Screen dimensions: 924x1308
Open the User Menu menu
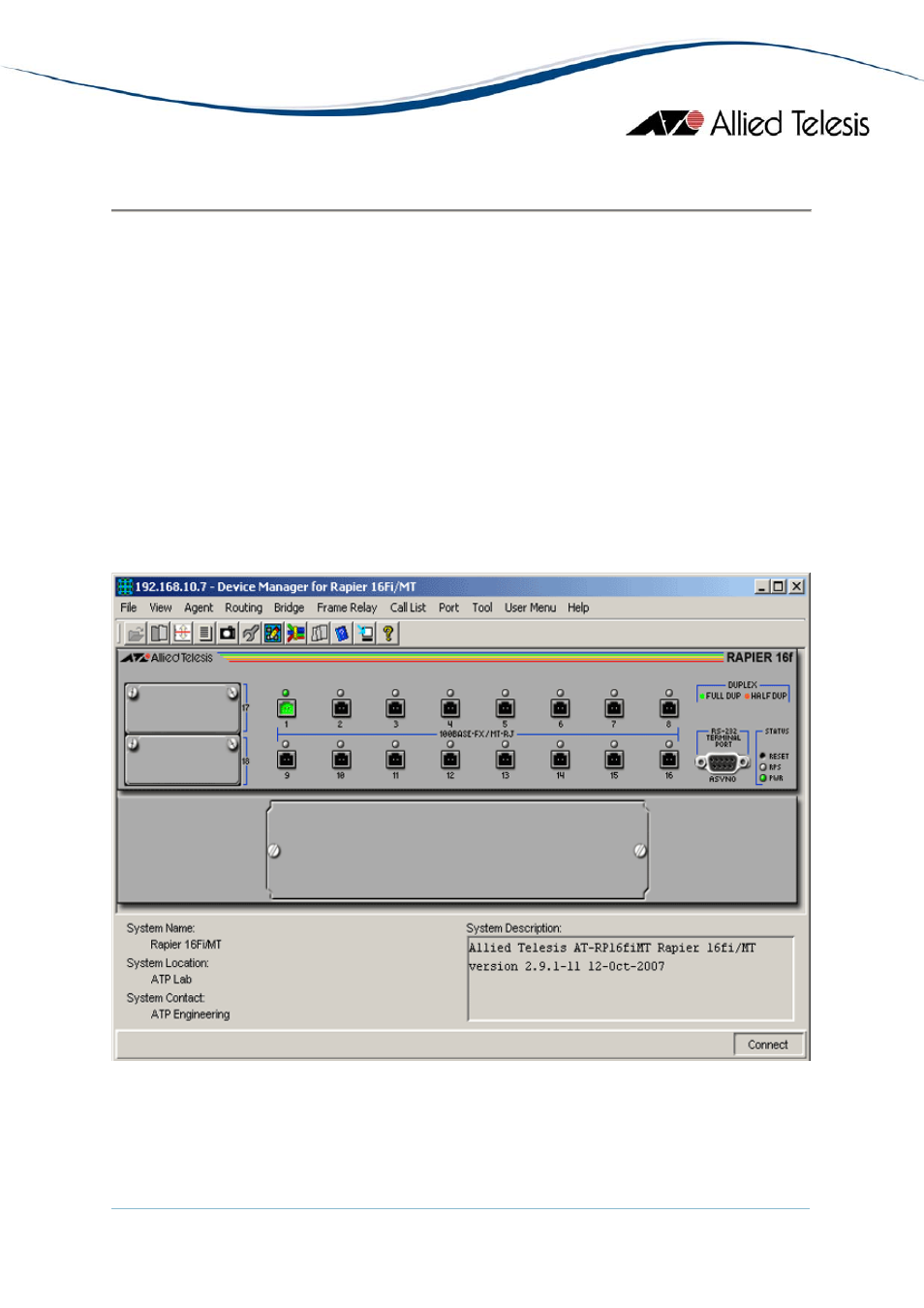point(530,607)
